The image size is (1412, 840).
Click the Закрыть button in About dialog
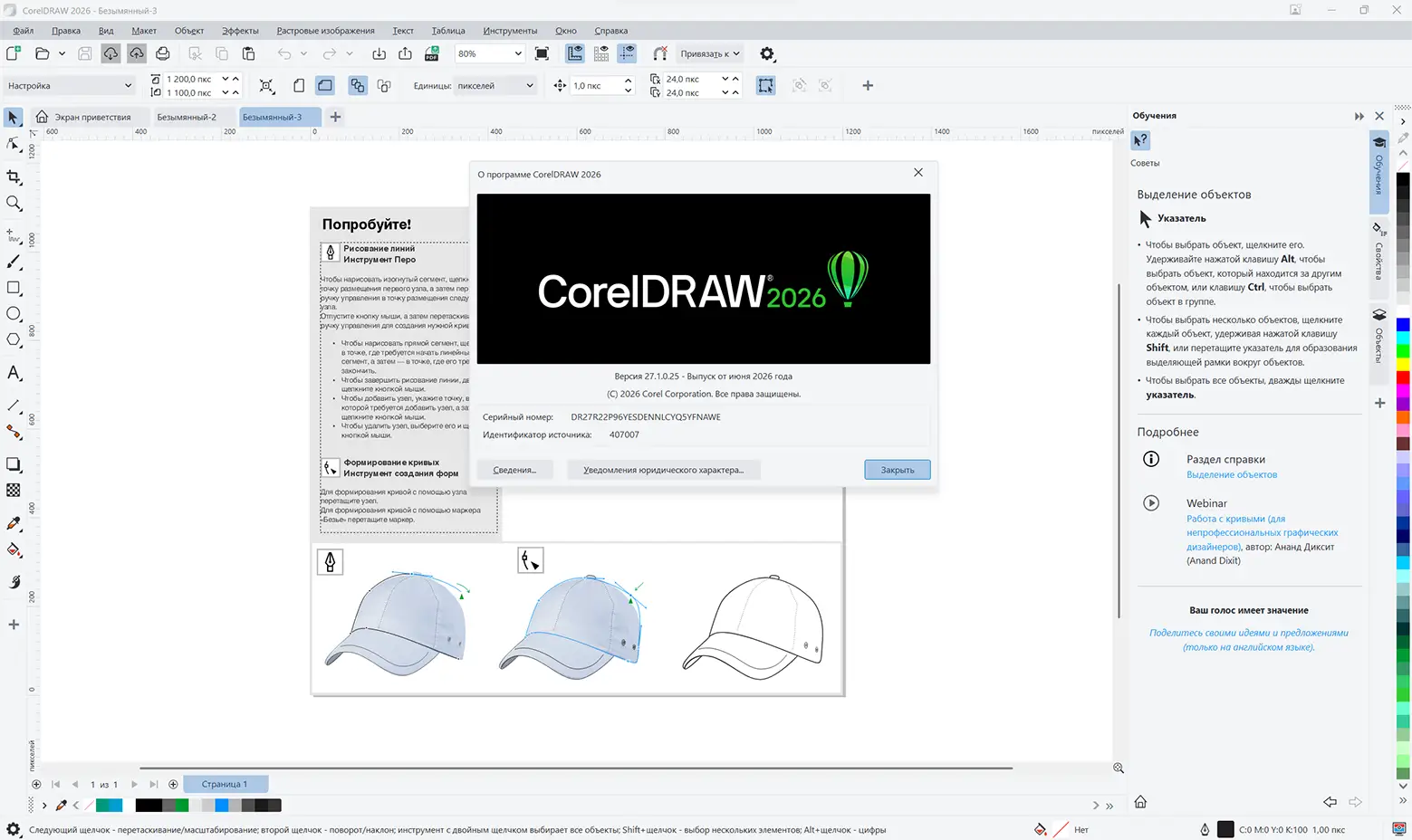(898, 470)
